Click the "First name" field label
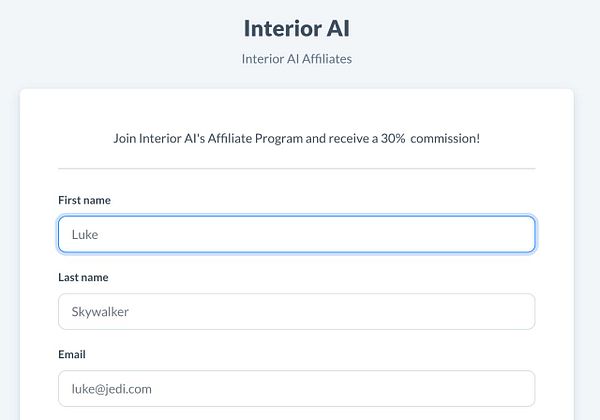This screenshot has height=420, width=600. pos(84,200)
